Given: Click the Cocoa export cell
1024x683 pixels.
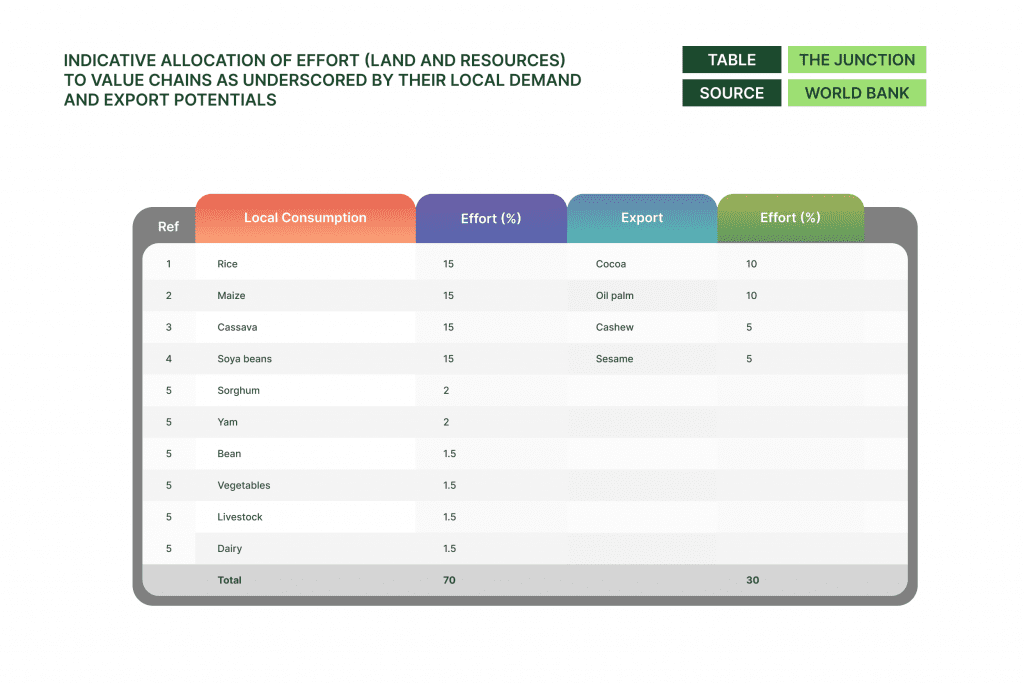Looking at the screenshot, I should (611, 264).
